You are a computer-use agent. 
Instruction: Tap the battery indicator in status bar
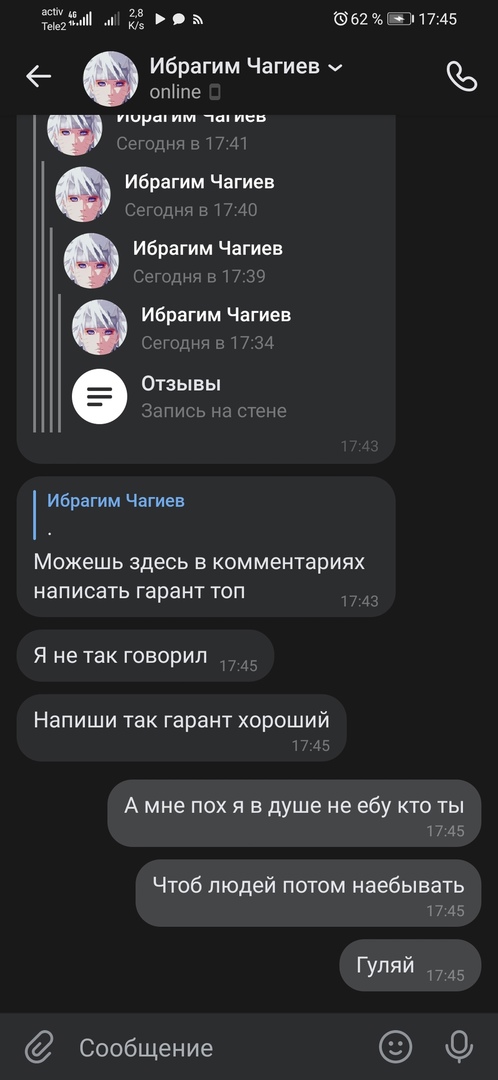coord(400,19)
